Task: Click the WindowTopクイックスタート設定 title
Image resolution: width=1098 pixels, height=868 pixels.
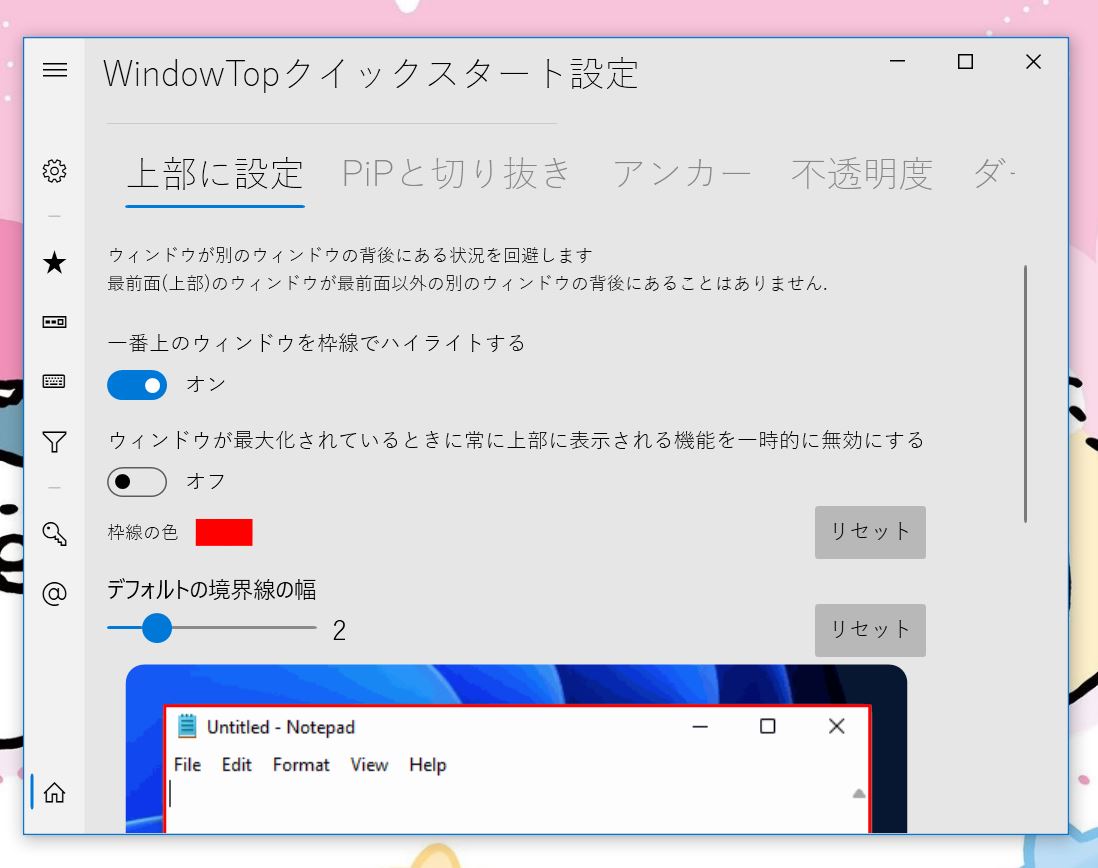Action: (371, 74)
